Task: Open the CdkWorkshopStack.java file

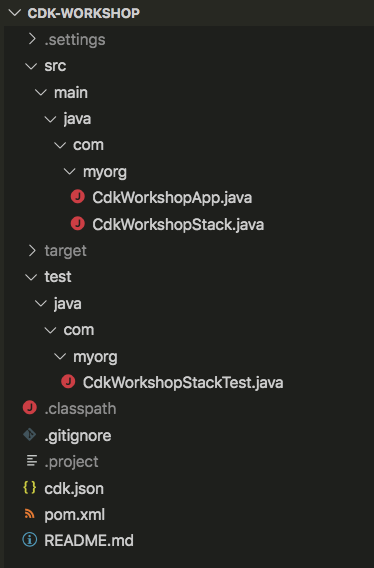Action: pos(178,224)
